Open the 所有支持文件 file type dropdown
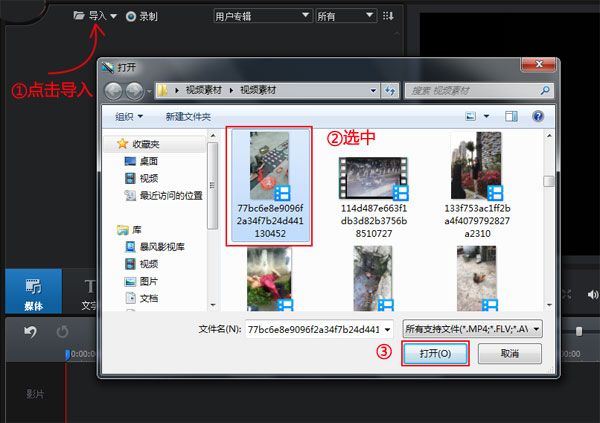The image size is (600, 423). [472, 329]
